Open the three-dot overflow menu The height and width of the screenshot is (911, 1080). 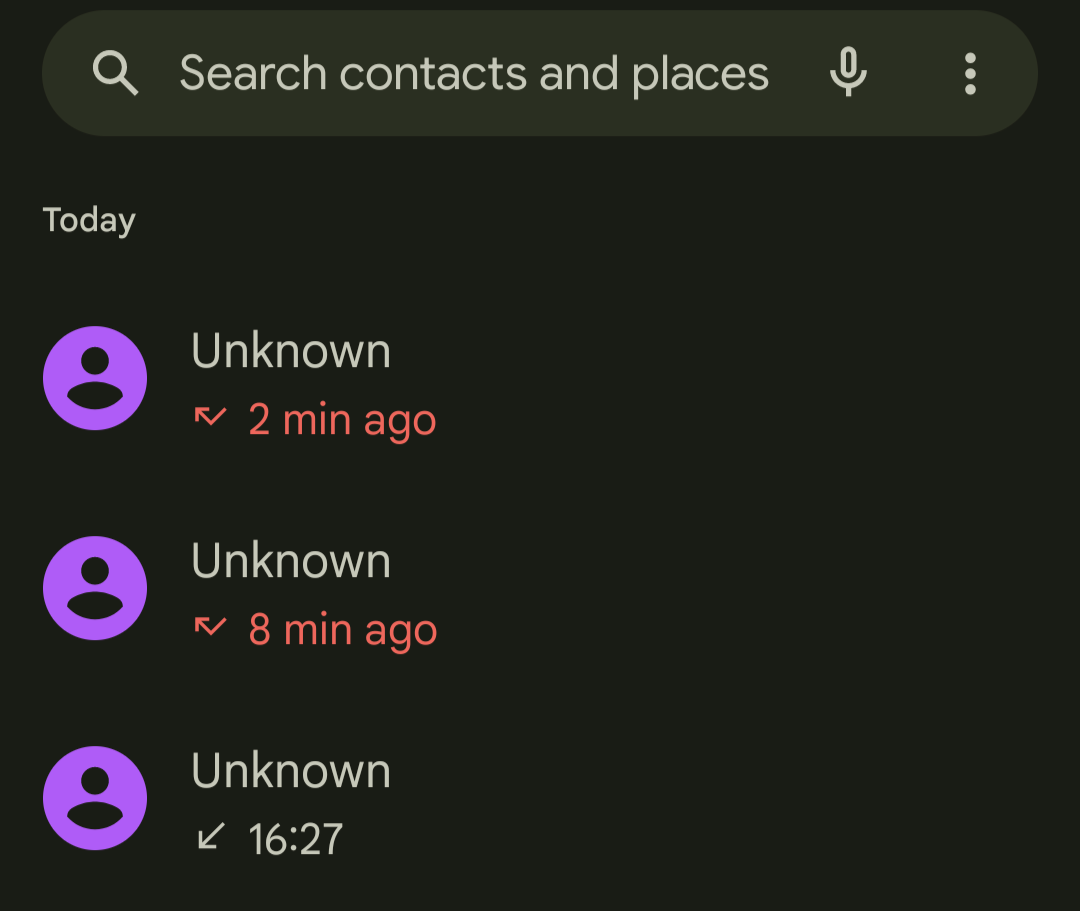[970, 73]
